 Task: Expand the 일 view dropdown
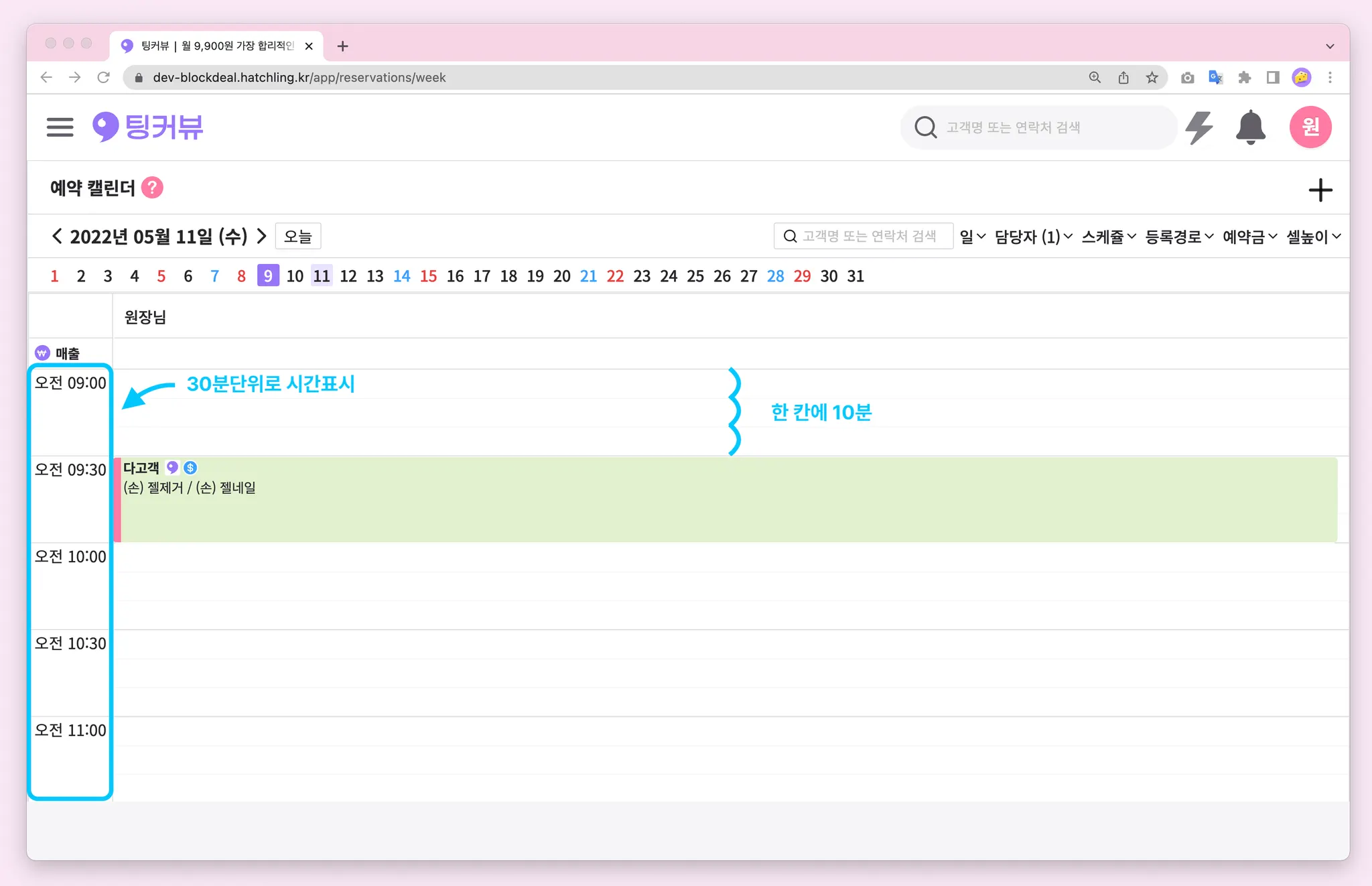point(972,237)
